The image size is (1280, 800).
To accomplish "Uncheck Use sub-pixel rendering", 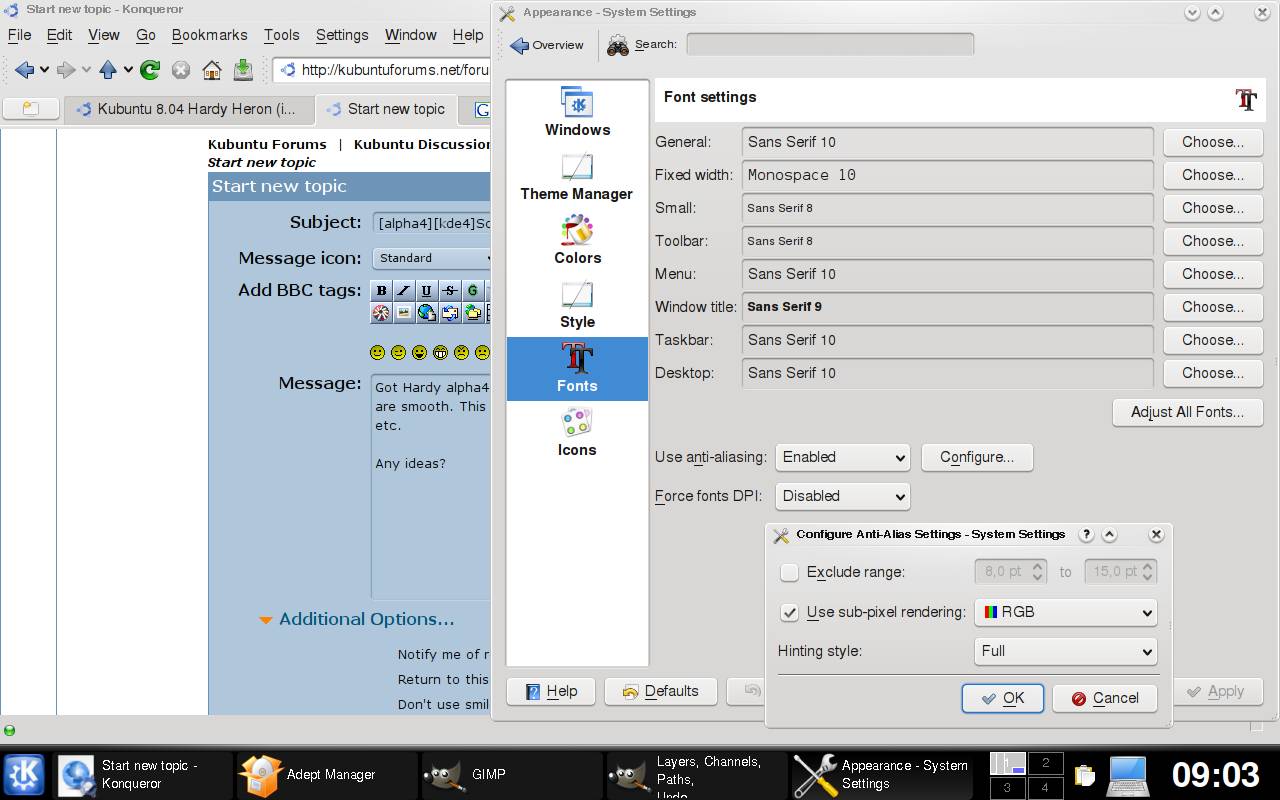I will (x=790, y=612).
